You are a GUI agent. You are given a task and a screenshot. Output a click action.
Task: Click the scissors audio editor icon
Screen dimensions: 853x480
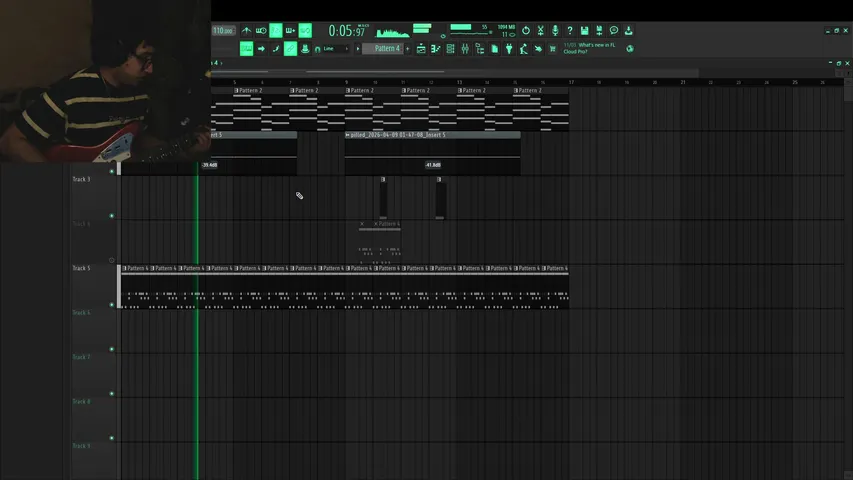pos(541,30)
